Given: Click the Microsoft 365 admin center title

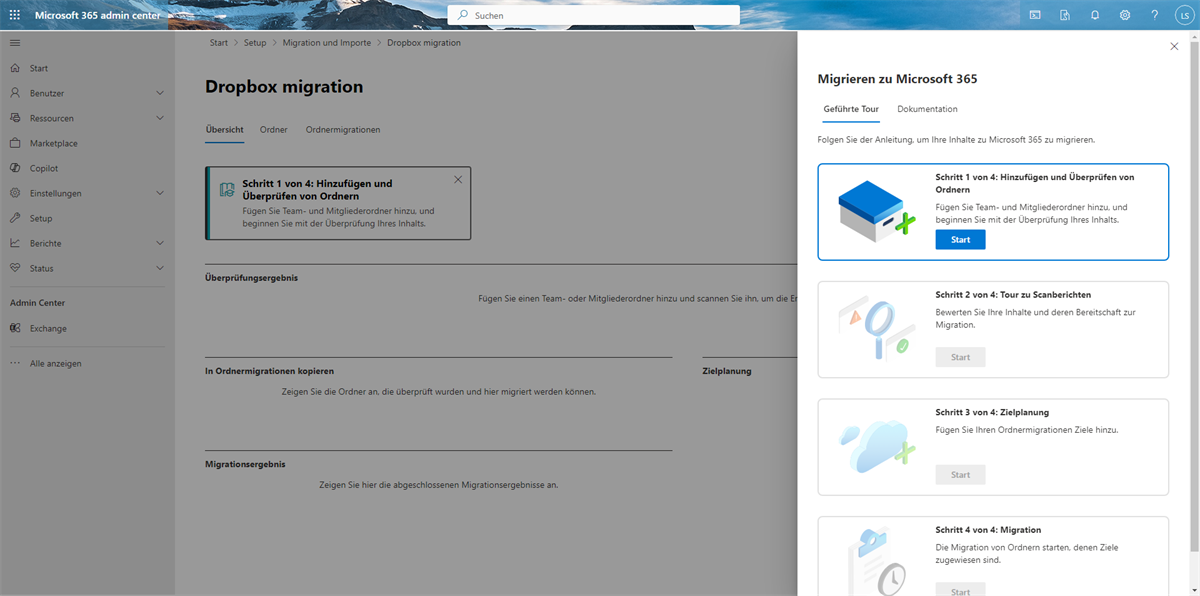Looking at the screenshot, I should (x=97, y=15).
